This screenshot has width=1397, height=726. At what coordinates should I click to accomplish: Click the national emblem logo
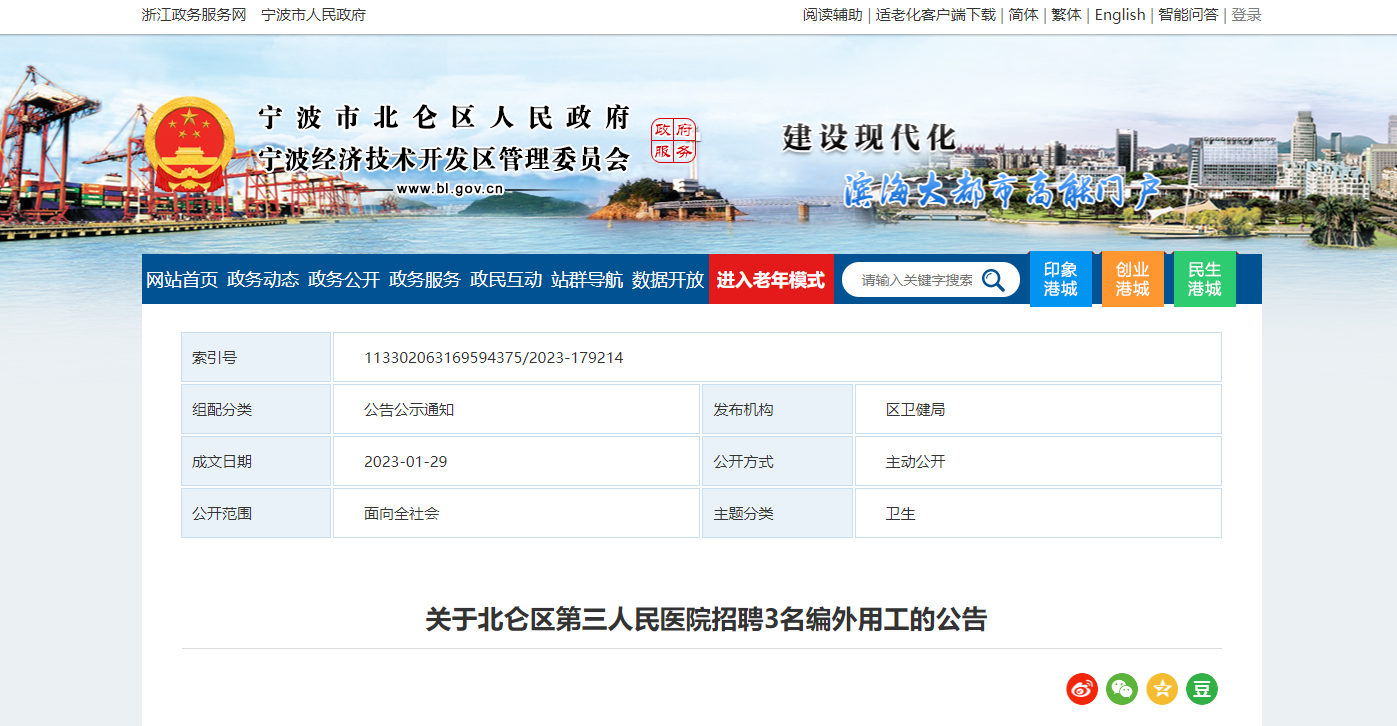tap(189, 145)
